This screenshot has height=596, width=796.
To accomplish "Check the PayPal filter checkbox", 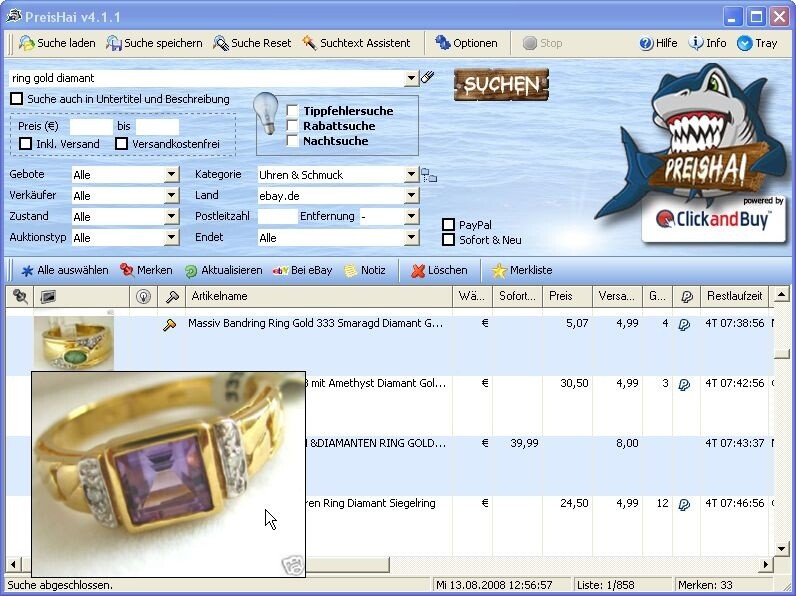I will coord(448,224).
